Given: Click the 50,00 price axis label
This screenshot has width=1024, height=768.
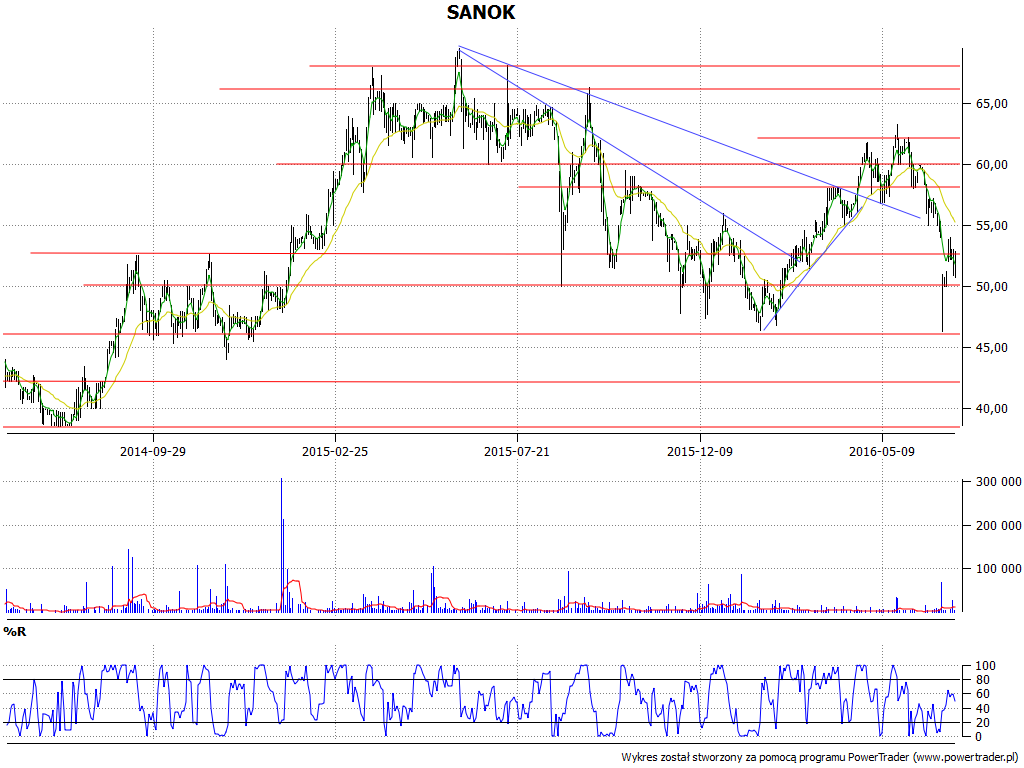Looking at the screenshot, I should (x=991, y=287).
